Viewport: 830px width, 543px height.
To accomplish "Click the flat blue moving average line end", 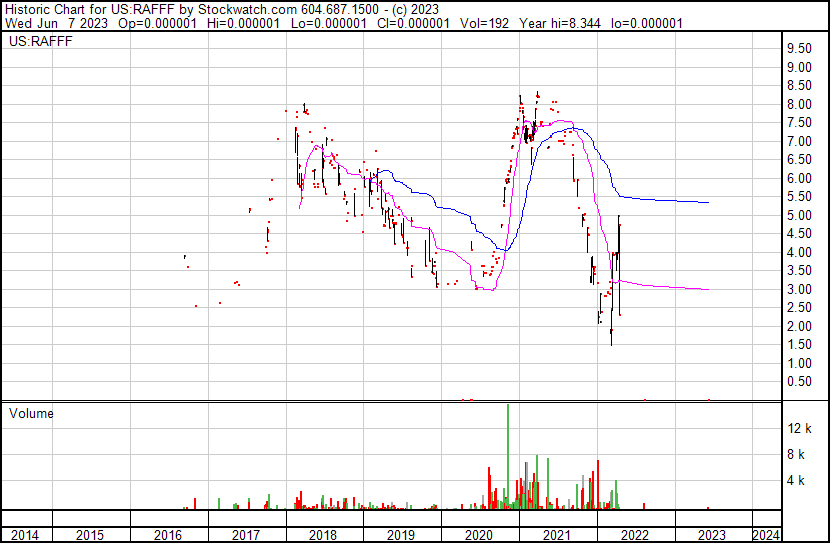I will click(x=707, y=202).
